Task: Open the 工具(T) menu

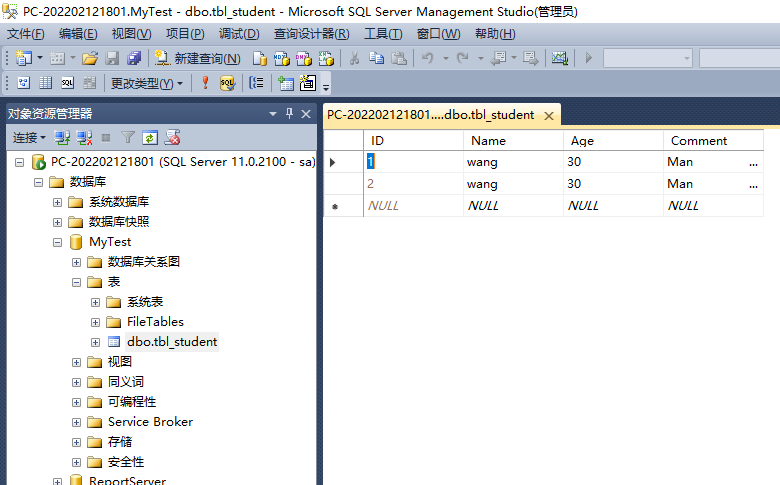Action: (383, 34)
